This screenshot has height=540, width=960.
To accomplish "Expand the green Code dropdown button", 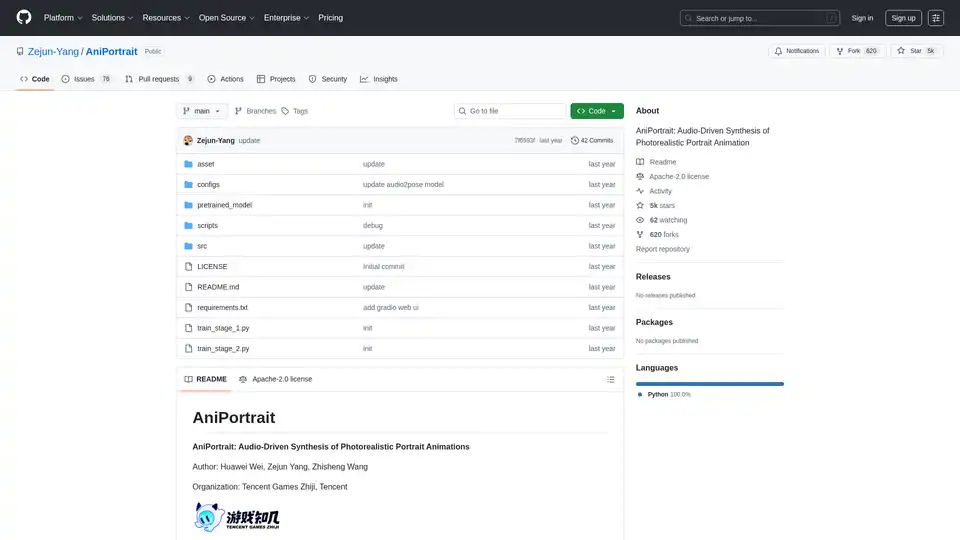I will coord(597,111).
